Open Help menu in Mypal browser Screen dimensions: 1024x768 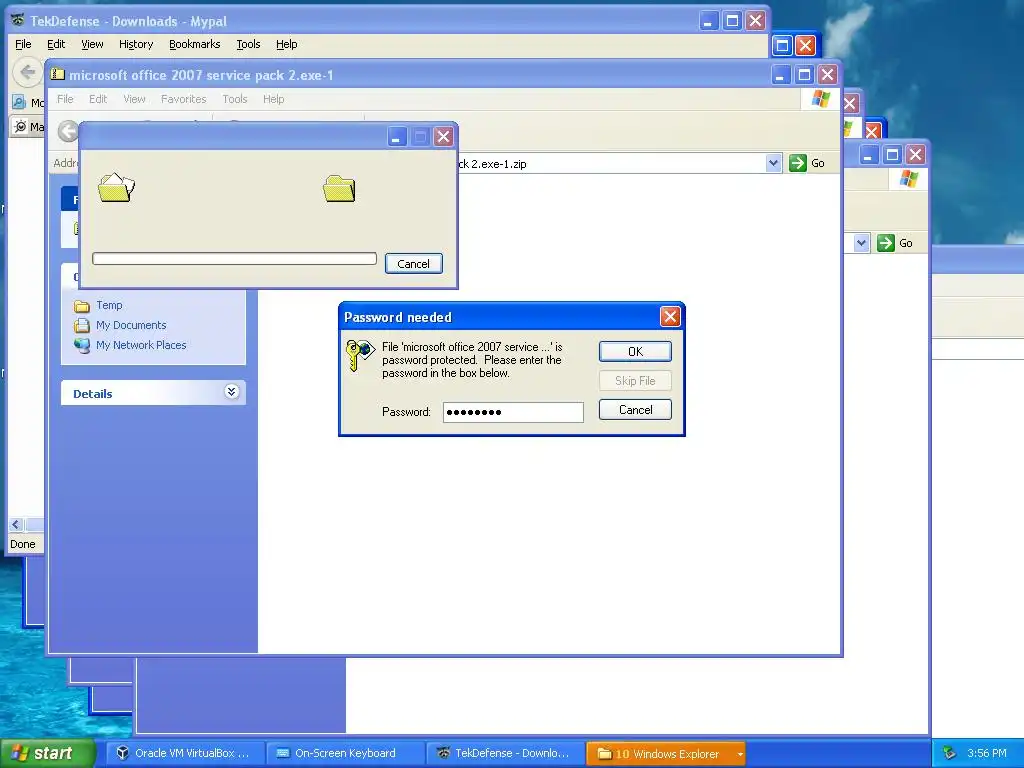[x=287, y=44]
